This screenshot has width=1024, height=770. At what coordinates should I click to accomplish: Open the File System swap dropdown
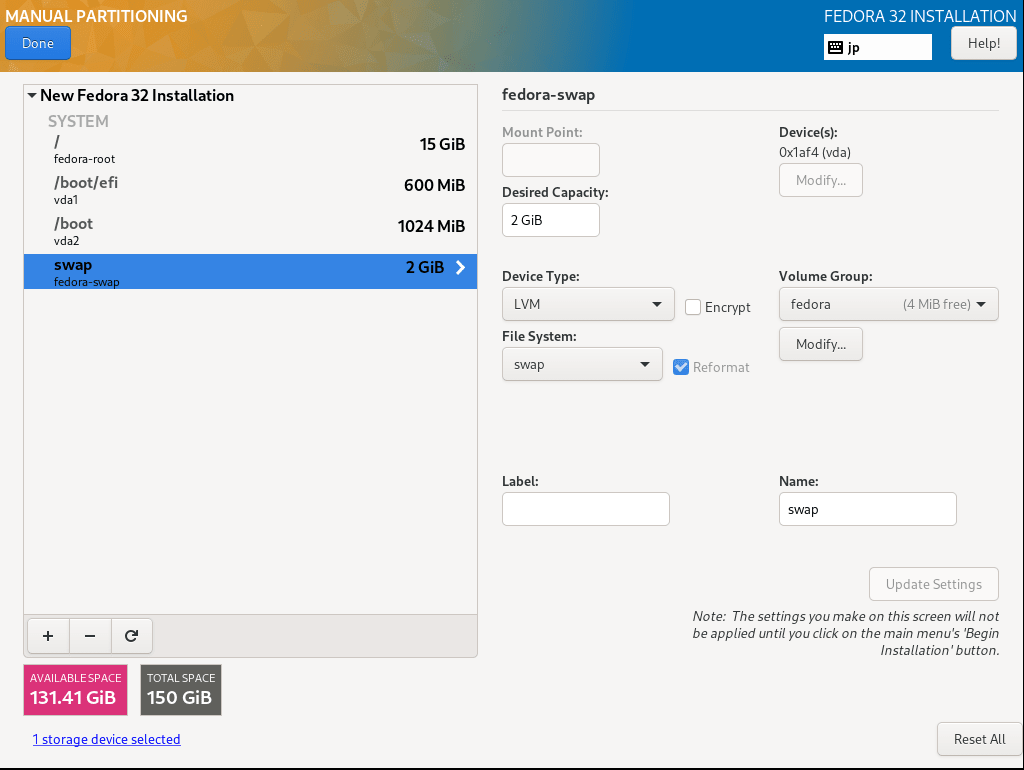pyautogui.click(x=582, y=364)
